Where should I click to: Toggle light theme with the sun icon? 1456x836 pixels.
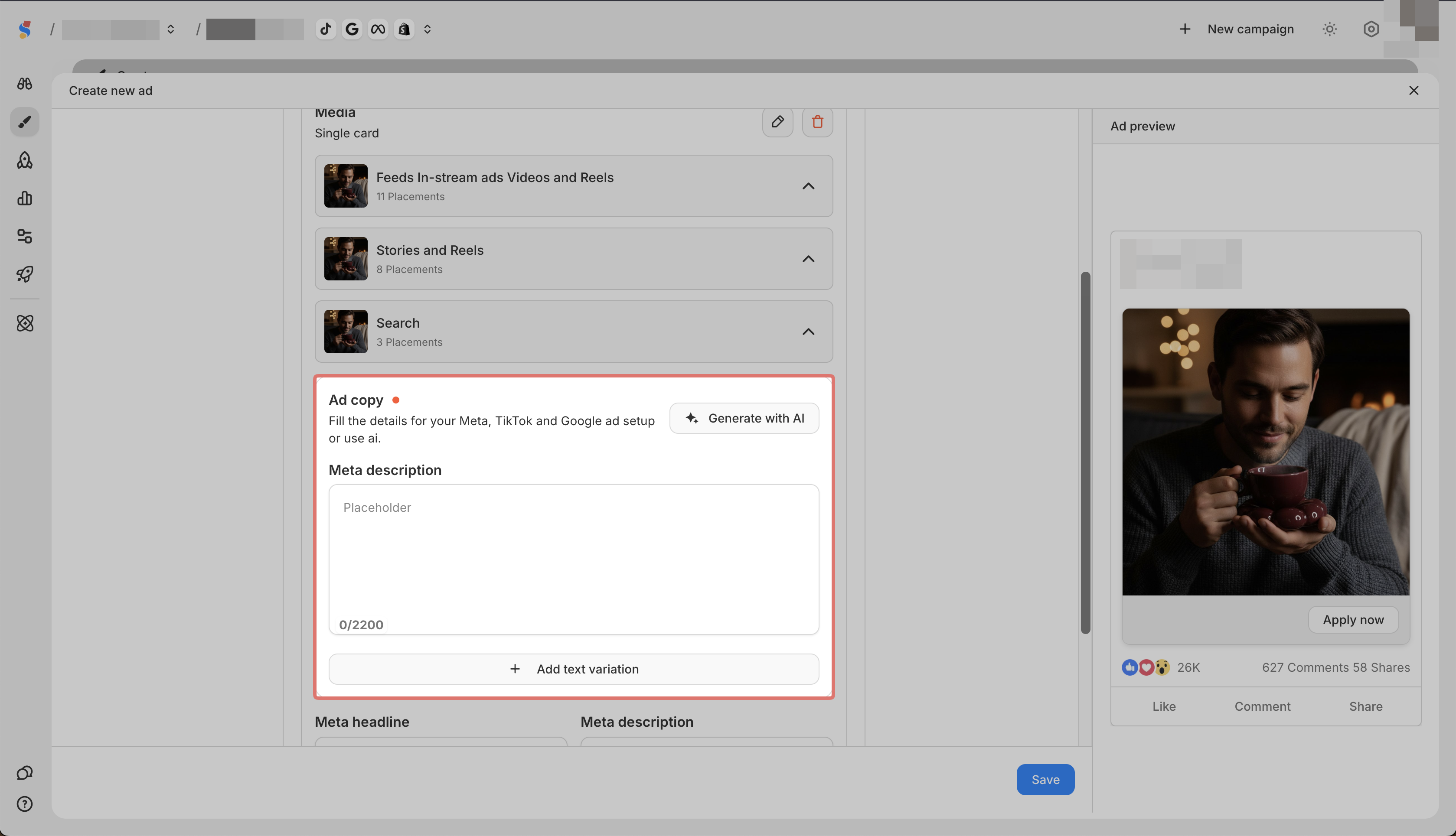click(x=1329, y=29)
